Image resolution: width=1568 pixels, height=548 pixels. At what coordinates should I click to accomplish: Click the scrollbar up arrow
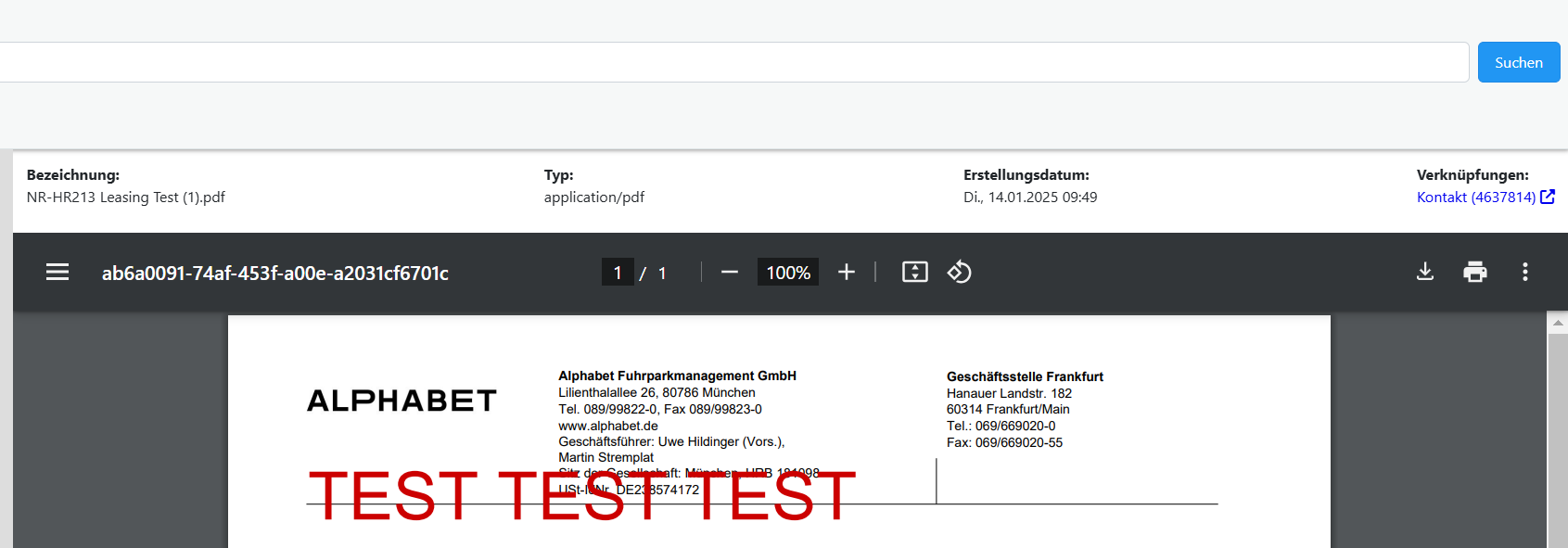pyautogui.click(x=1558, y=323)
